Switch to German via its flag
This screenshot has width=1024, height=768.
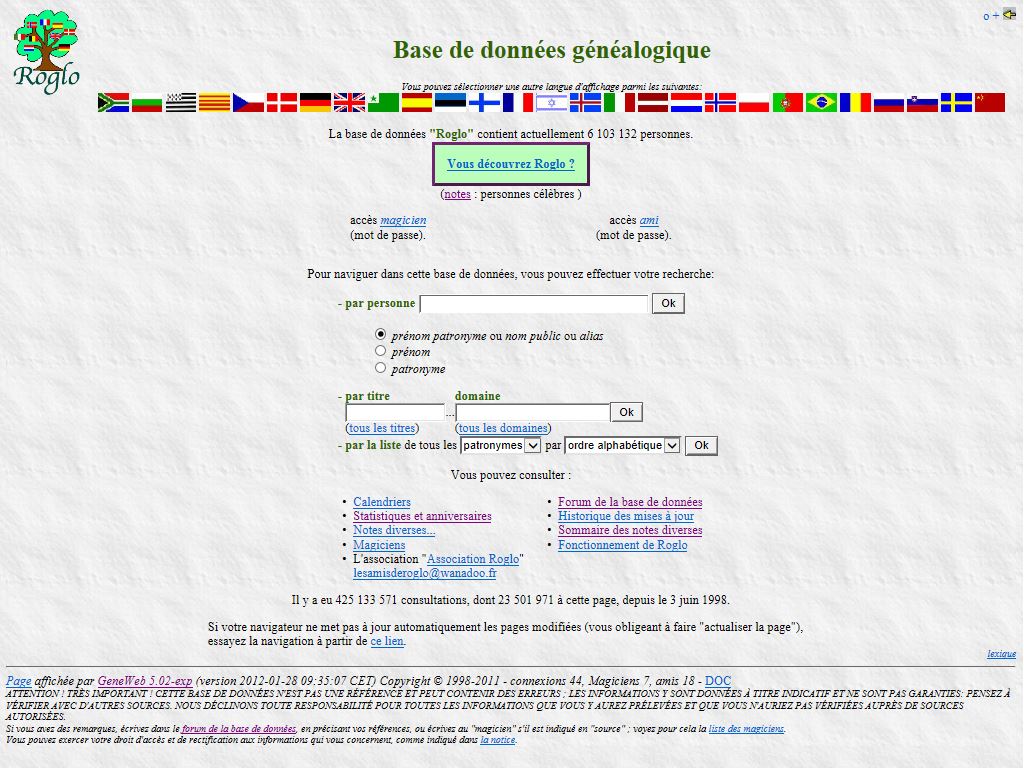[316, 103]
